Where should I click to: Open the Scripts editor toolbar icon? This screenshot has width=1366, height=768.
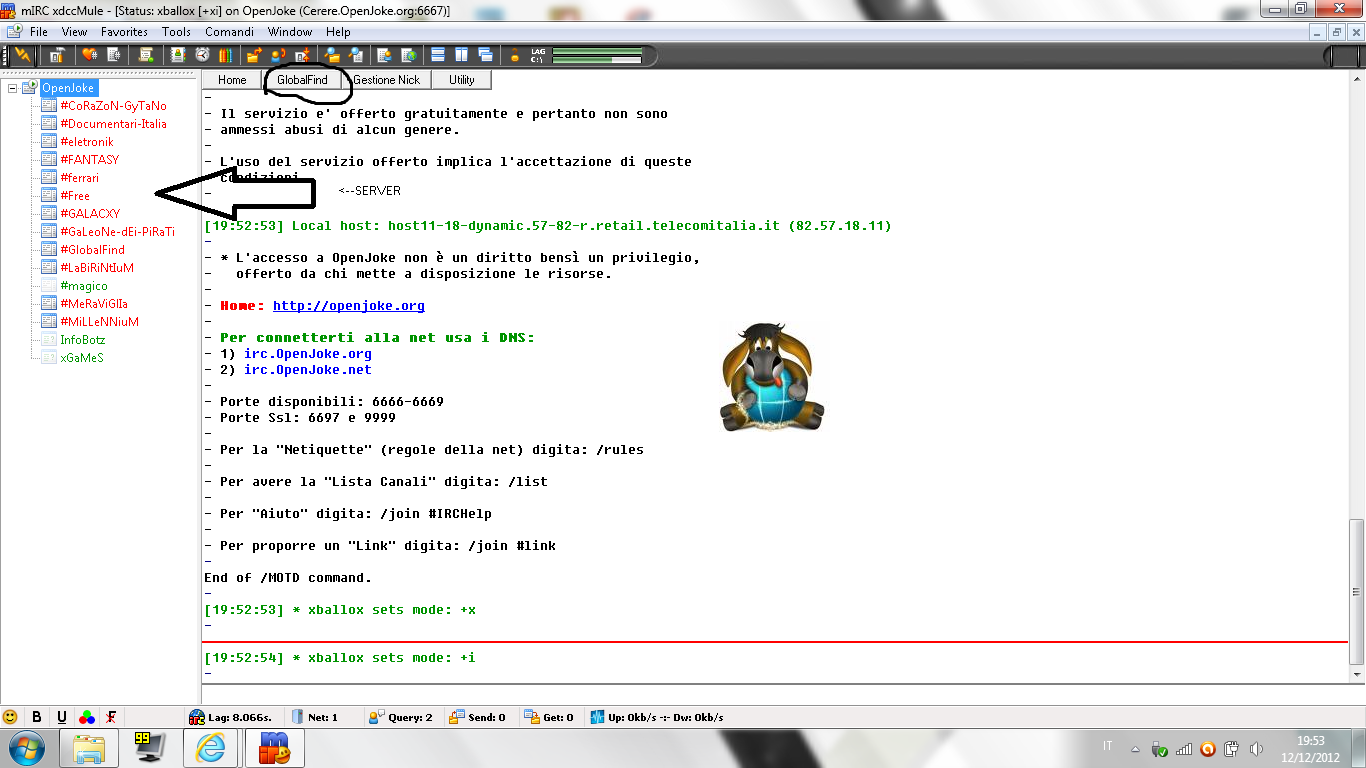point(147,55)
